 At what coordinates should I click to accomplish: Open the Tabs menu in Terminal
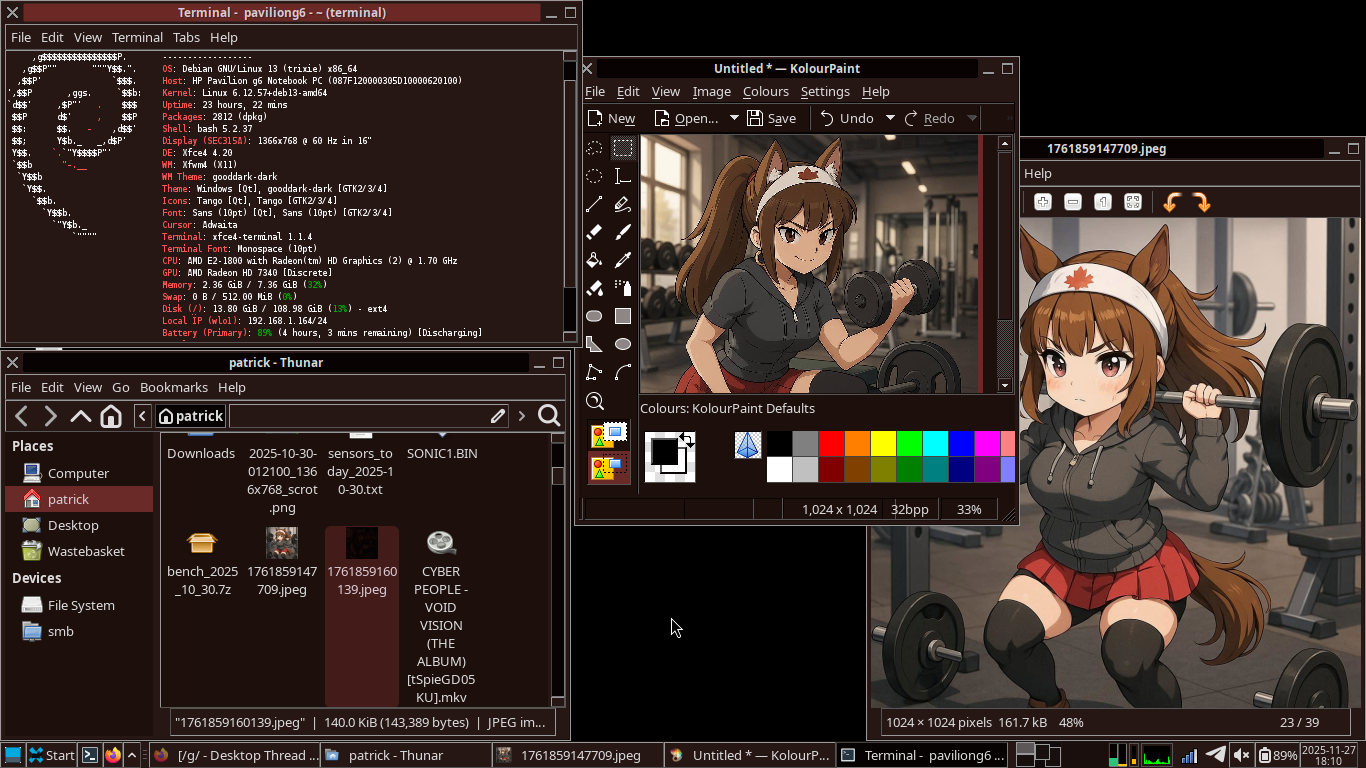tap(186, 37)
